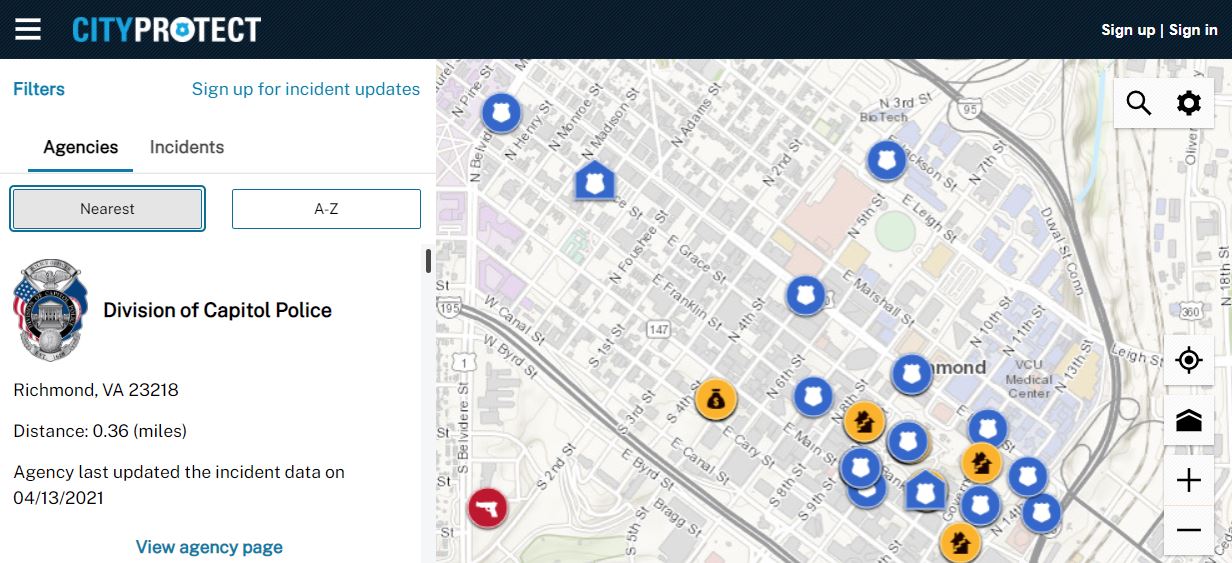Switch to the Incidents tab
Image resolution: width=1232 pixels, height=563 pixels.
187,147
